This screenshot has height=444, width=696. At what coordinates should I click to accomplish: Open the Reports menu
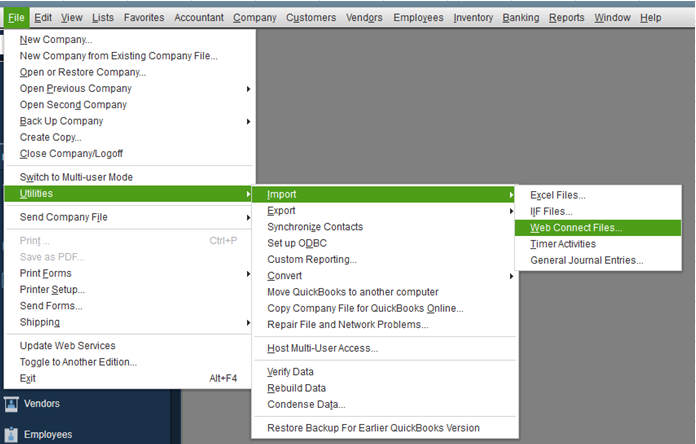pos(566,18)
